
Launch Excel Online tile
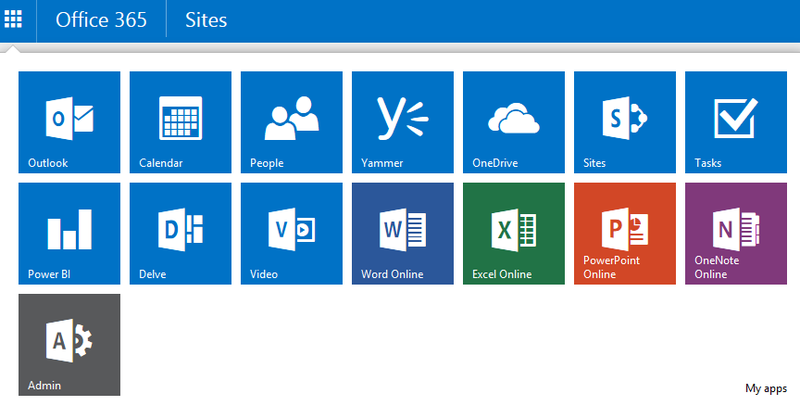click(514, 234)
